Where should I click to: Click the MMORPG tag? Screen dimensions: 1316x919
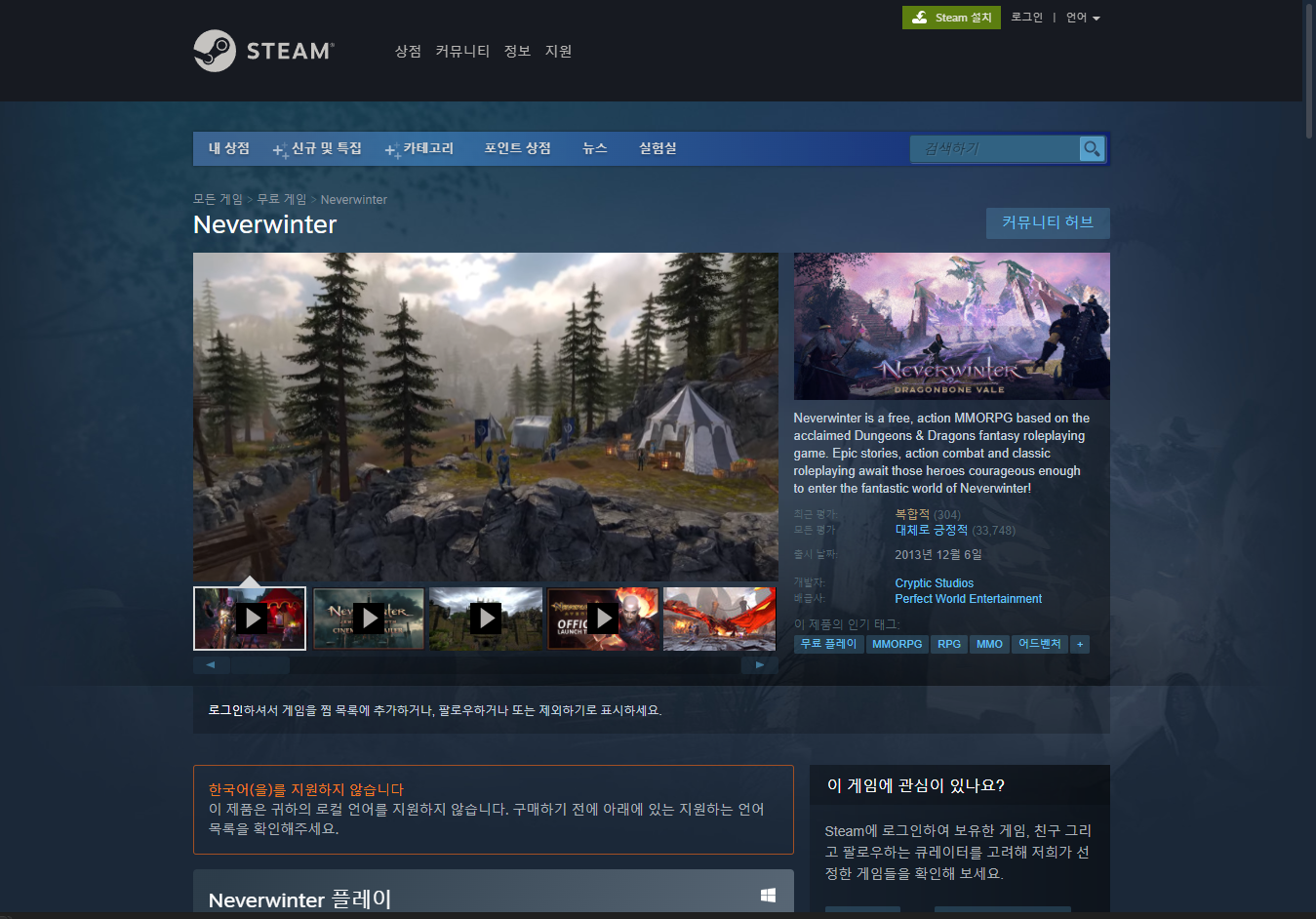tap(897, 644)
